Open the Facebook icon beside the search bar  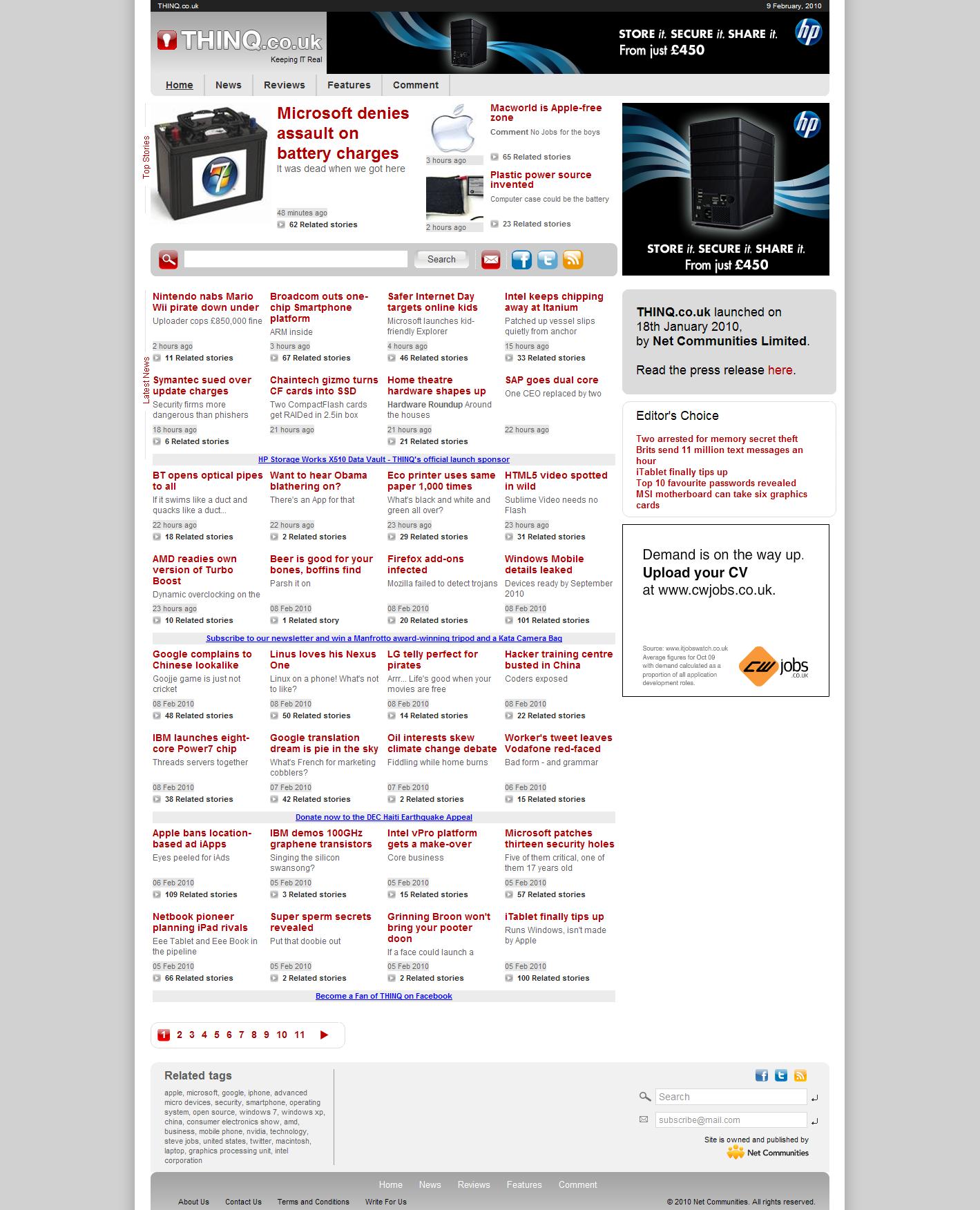click(521, 260)
